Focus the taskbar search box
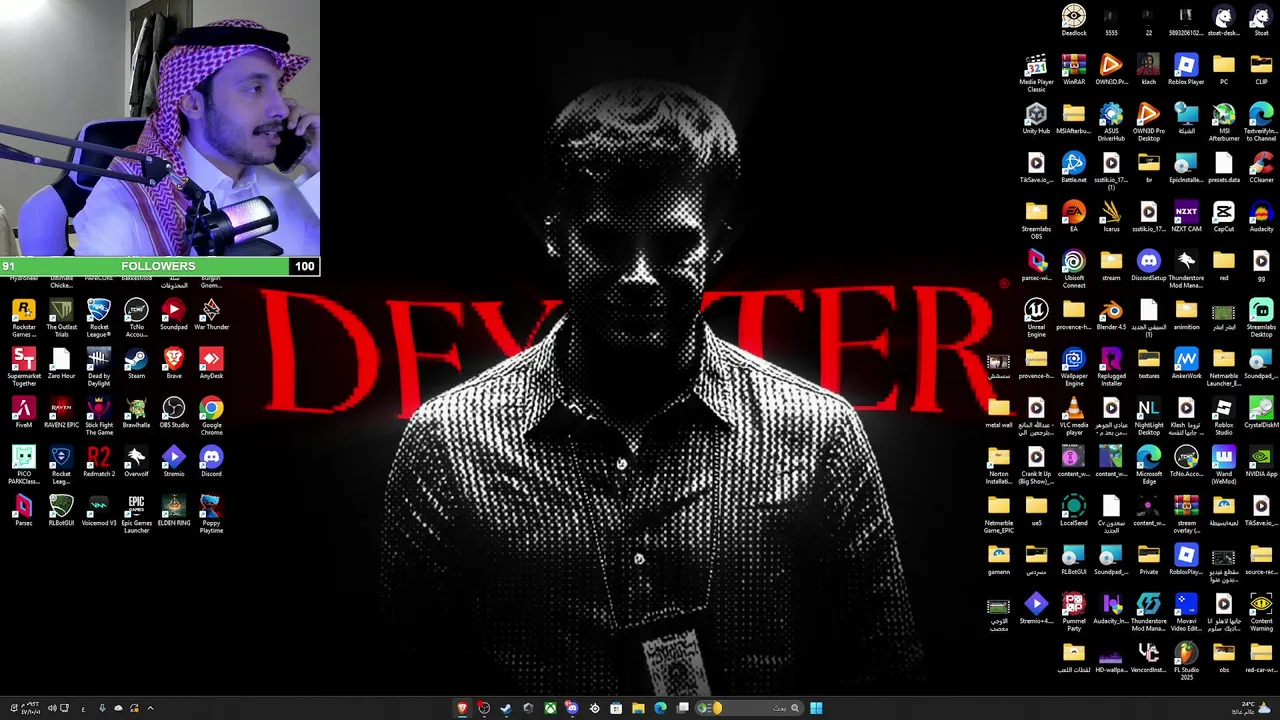The width and height of the screenshot is (1280, 720). coord(749,708)
